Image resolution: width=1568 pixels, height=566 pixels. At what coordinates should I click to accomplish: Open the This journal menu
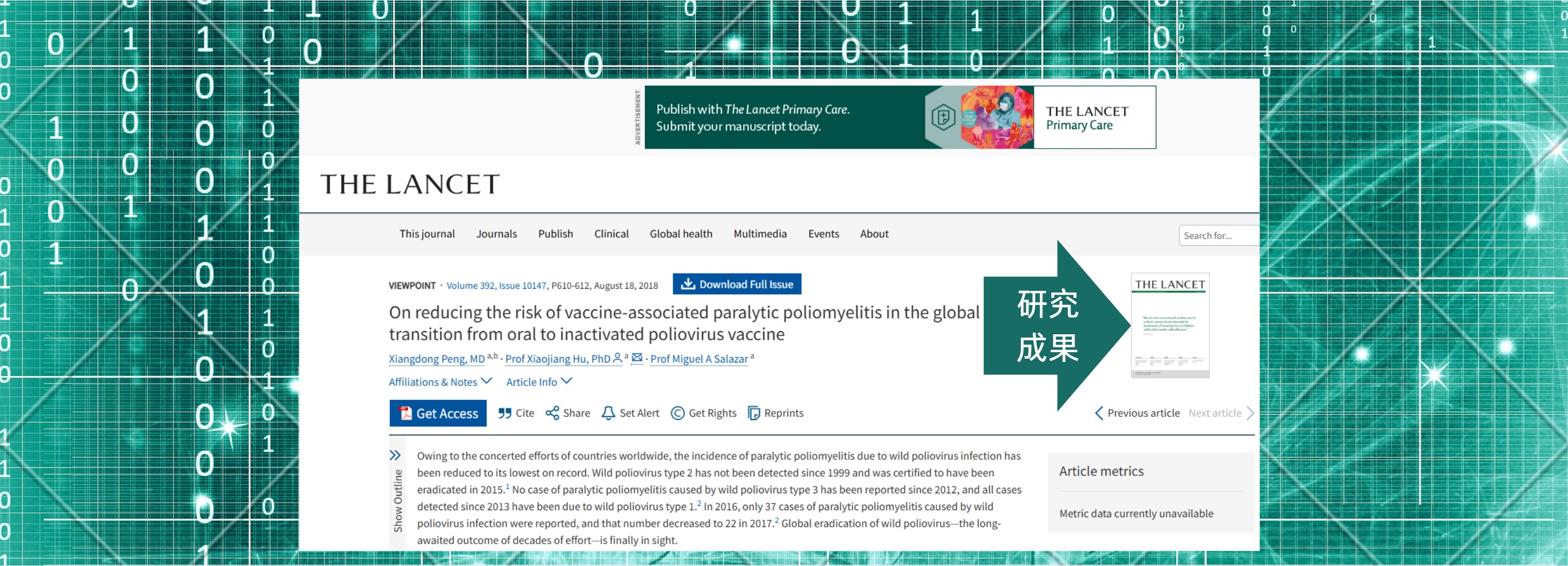[x=427, y=234]
